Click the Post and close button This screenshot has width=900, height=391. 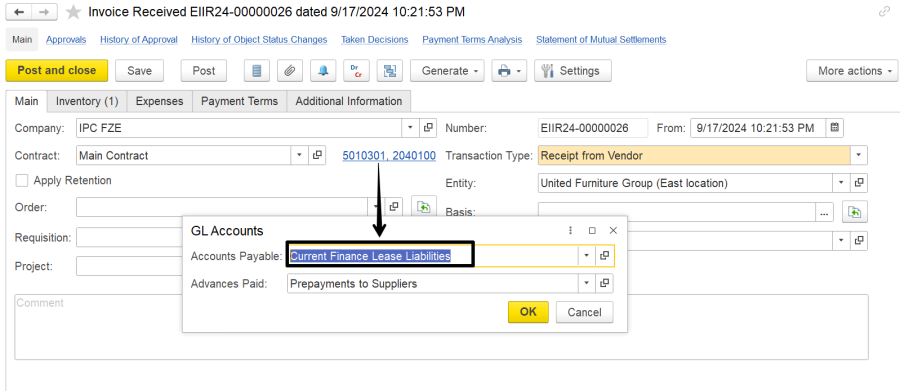57,71
